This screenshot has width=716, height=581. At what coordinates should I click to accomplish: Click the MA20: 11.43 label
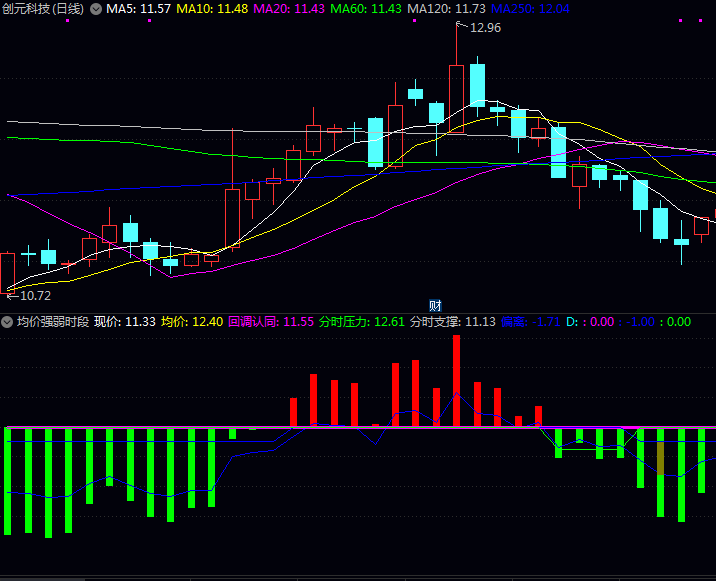[289, 9]
